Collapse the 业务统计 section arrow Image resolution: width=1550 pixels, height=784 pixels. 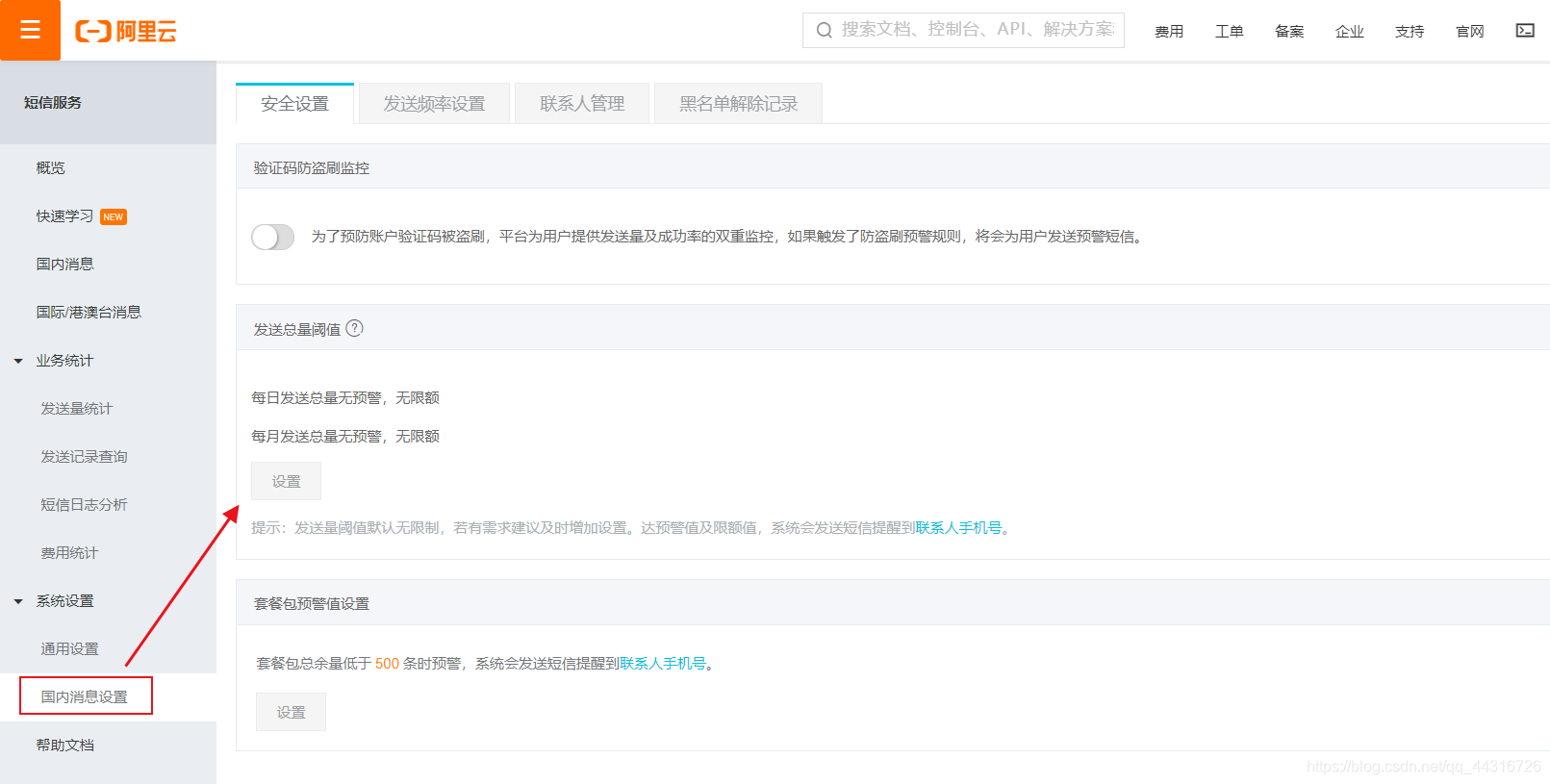(18, 362)
